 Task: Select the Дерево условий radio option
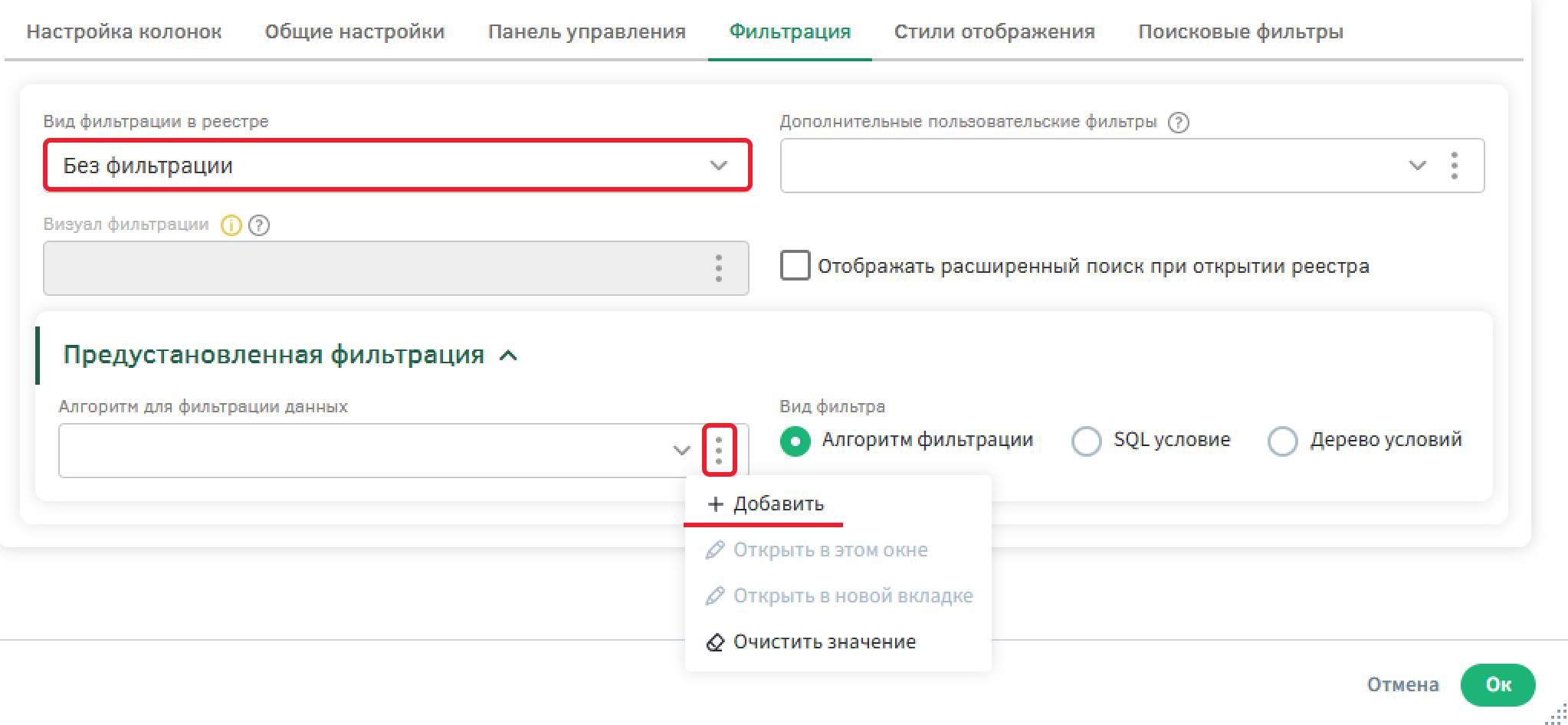coord(1282,441)
